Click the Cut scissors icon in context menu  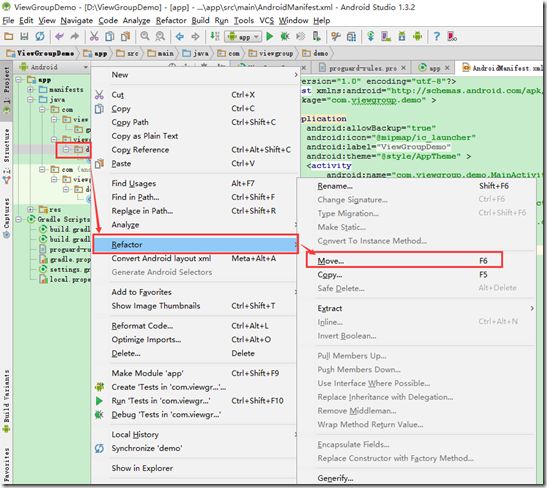click(x=99, y=95)
